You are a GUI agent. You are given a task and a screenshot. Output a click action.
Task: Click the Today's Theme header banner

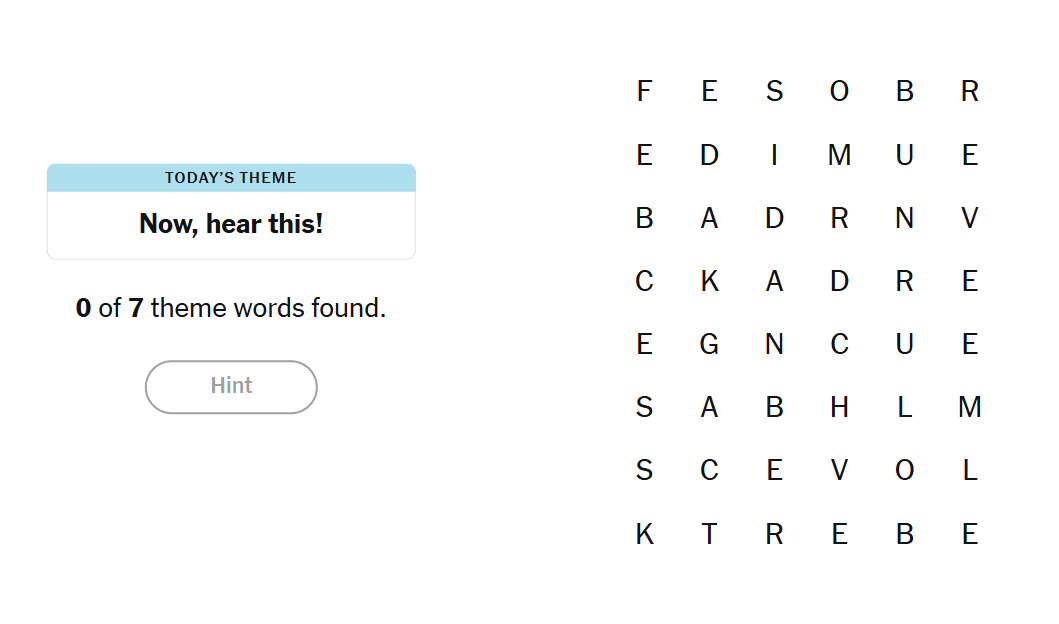point(231,178)
